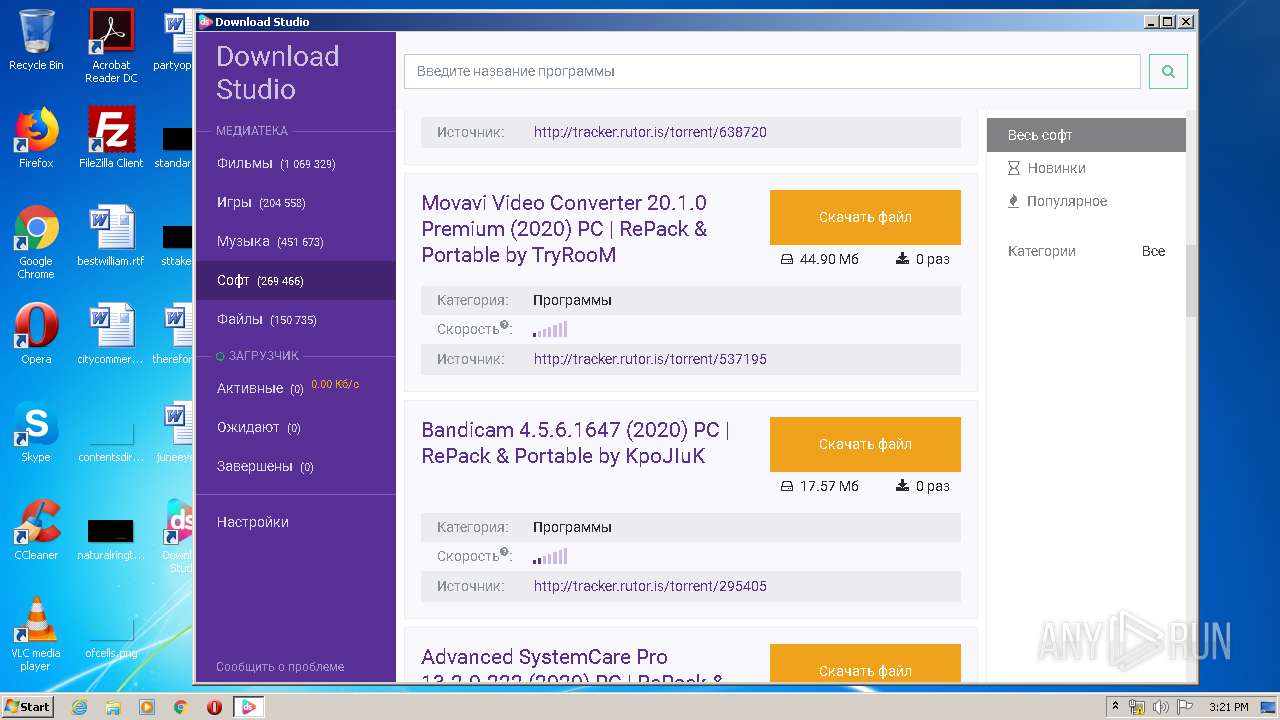This screenshot has width=1280, height=720.
Task: Select Популярное filter
Action: [1067, 201]
